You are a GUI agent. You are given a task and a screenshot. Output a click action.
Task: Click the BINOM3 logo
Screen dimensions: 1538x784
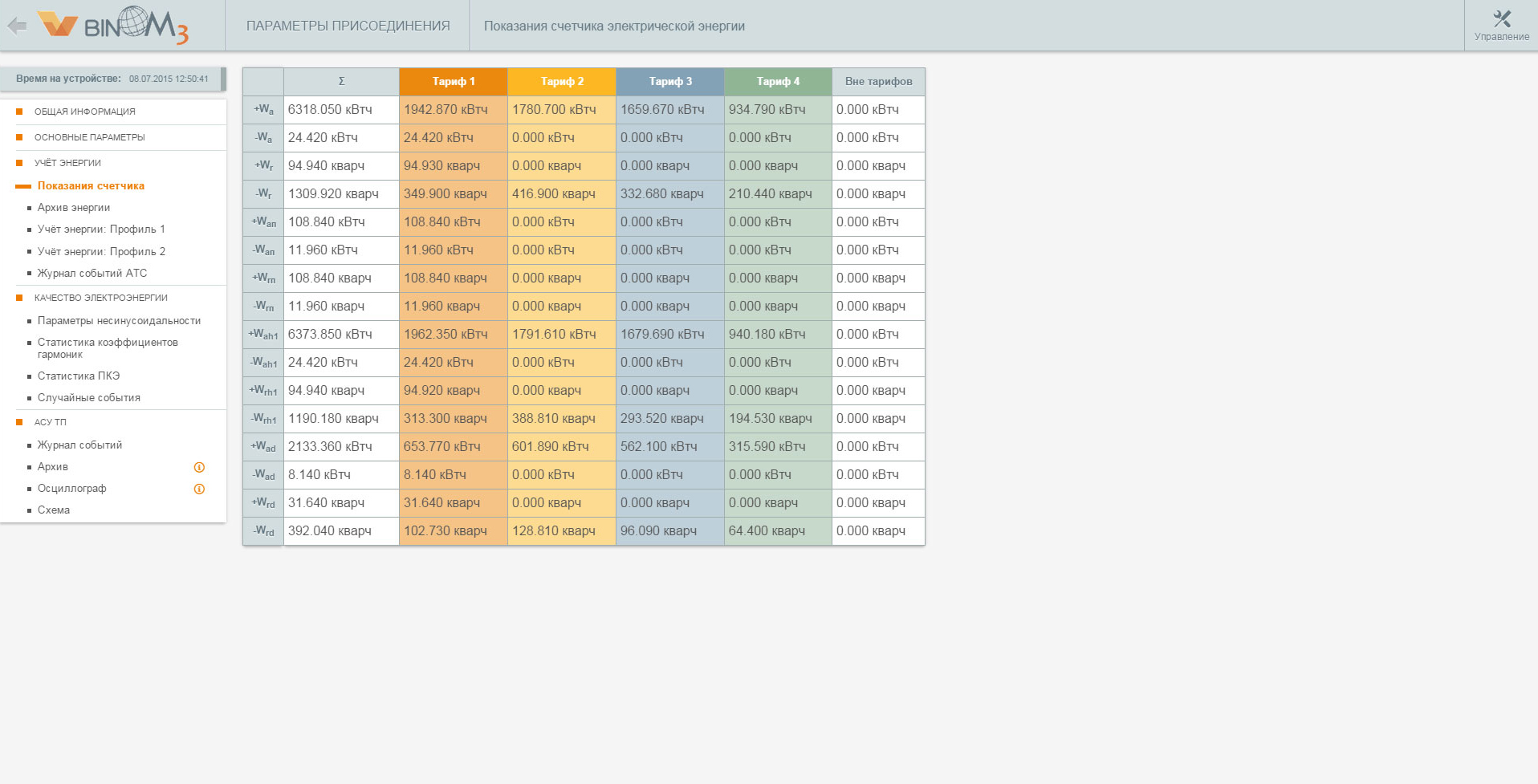point(113,25)
